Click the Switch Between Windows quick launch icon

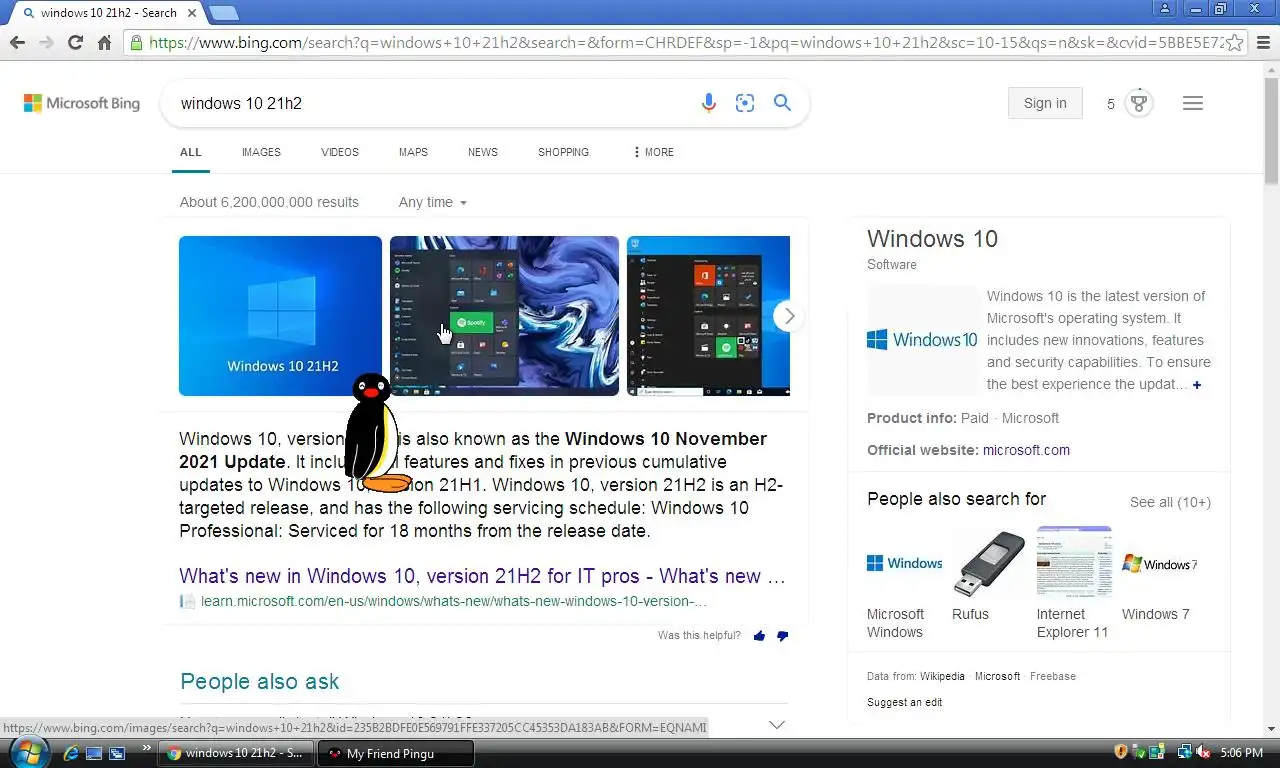pyautogui.click(x=117, y=753)
